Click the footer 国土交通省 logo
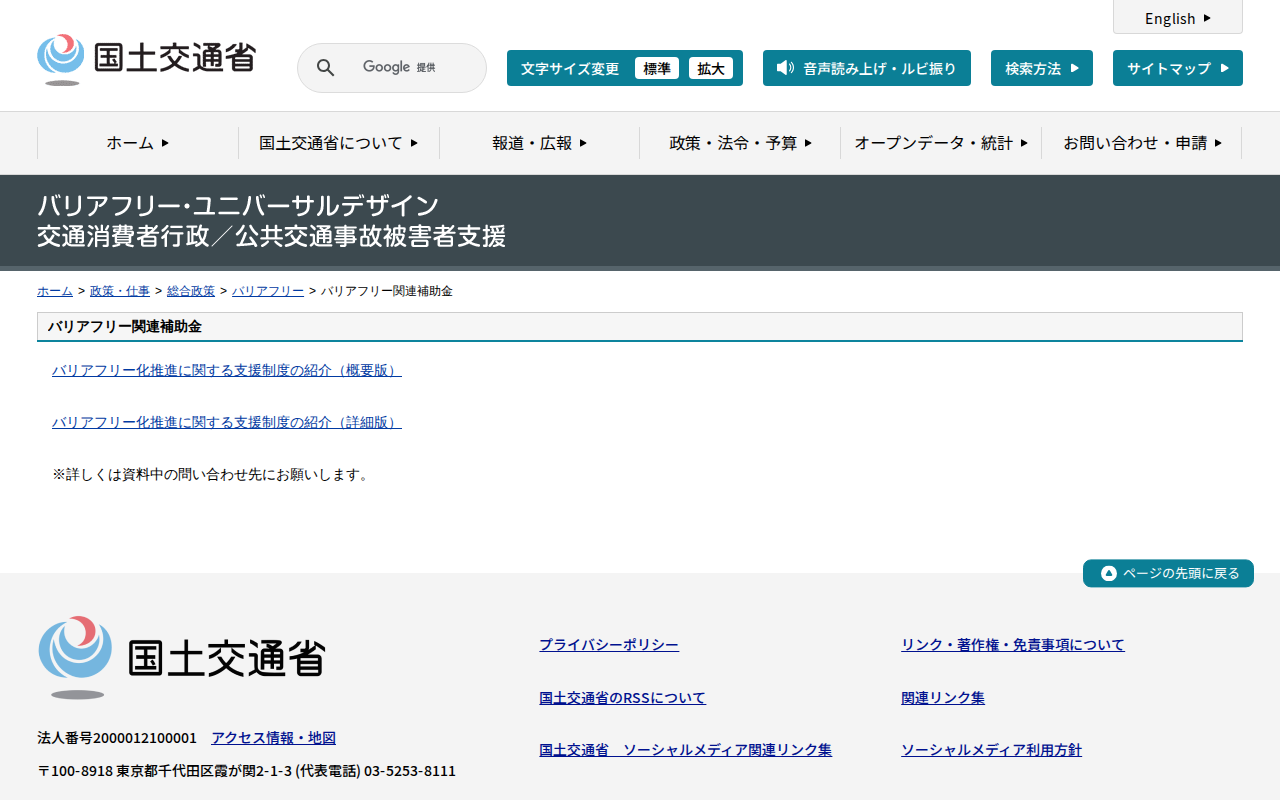1280x800 pixels. [x=182, y=657]
